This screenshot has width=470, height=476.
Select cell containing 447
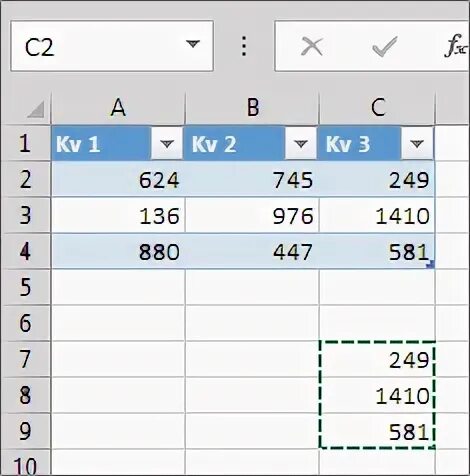tap(252, 251)
